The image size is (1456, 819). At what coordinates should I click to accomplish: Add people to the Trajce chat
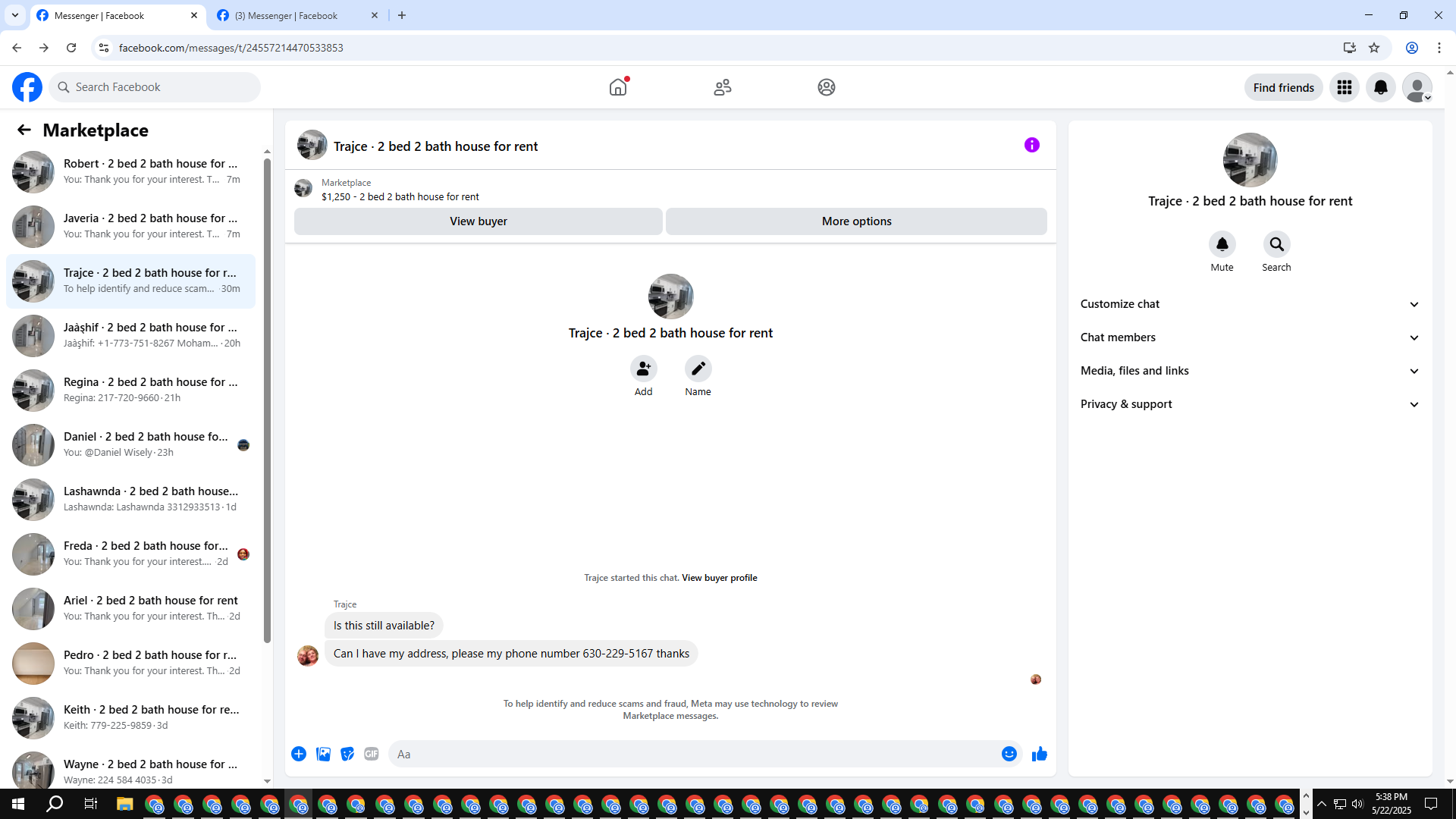[644, 369]
